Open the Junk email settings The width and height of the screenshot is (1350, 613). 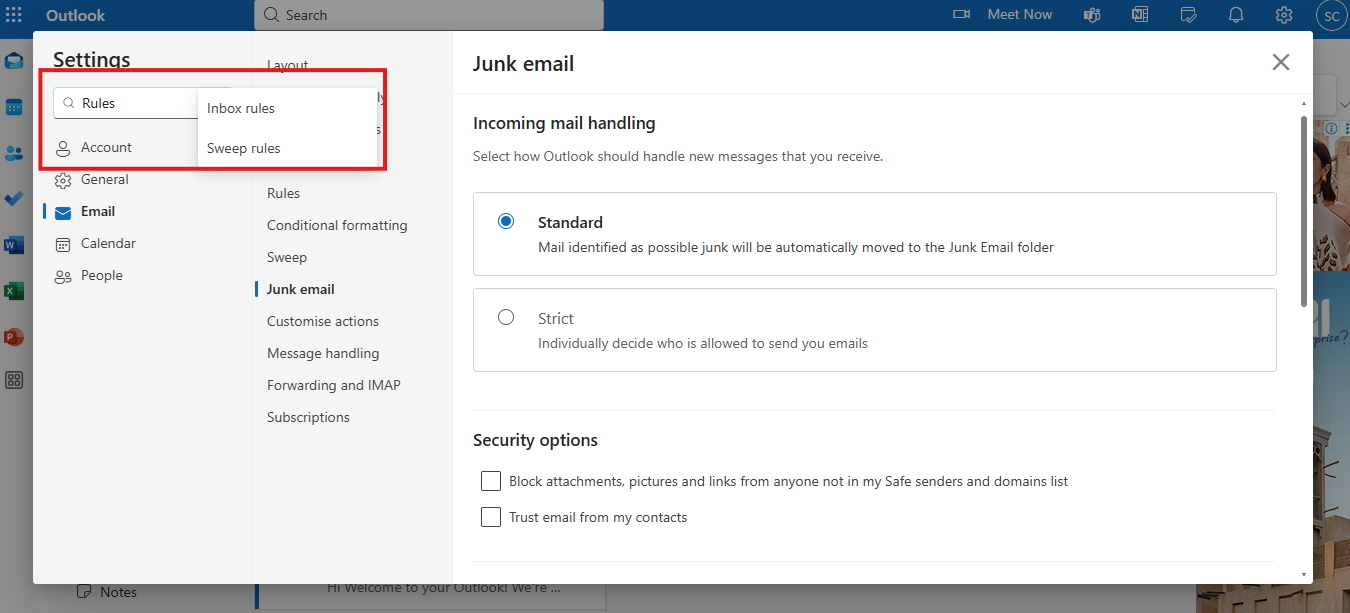click(301, 289)
